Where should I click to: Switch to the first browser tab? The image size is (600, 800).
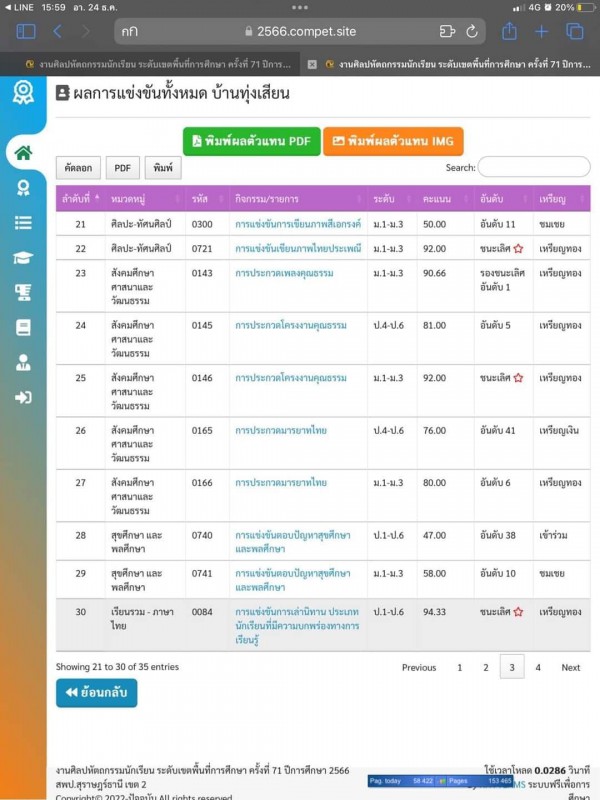coord(158,64)
